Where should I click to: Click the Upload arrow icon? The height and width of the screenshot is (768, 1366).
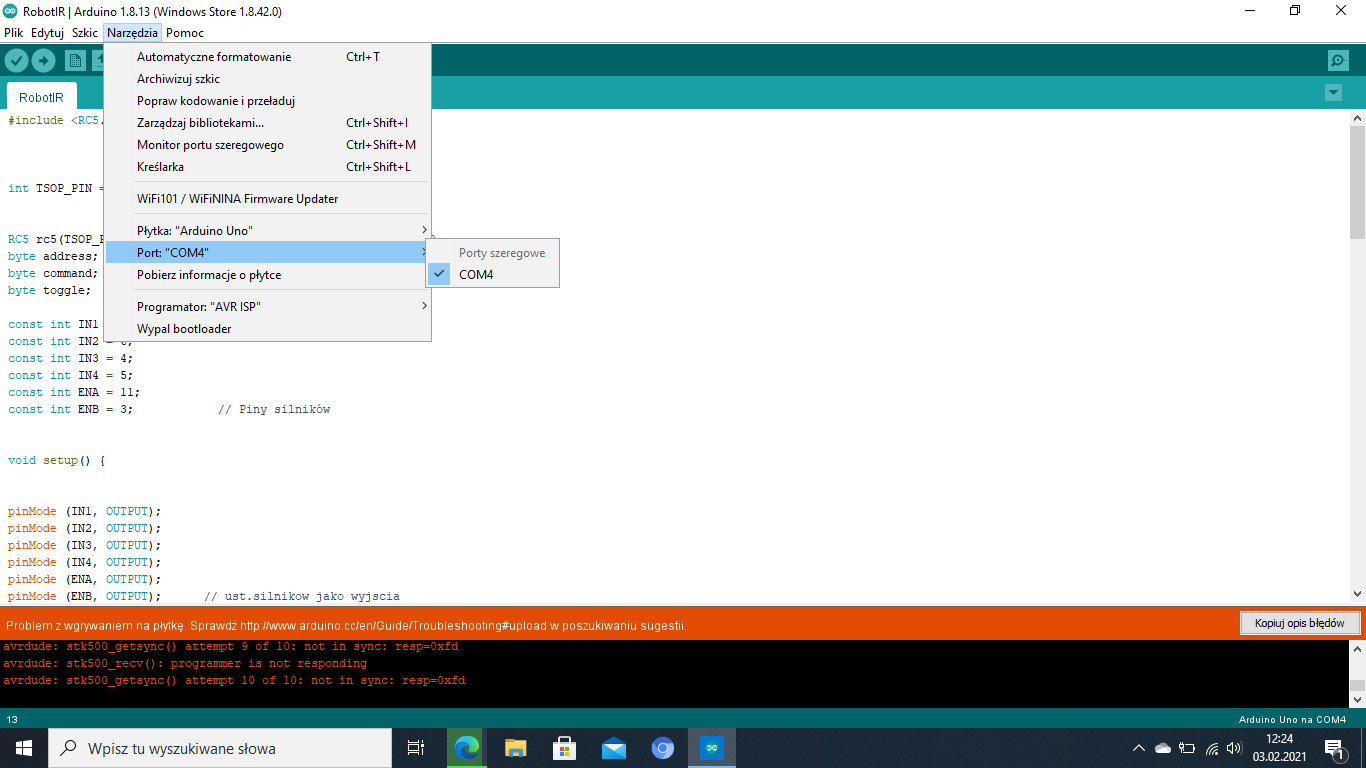(43, 61)
